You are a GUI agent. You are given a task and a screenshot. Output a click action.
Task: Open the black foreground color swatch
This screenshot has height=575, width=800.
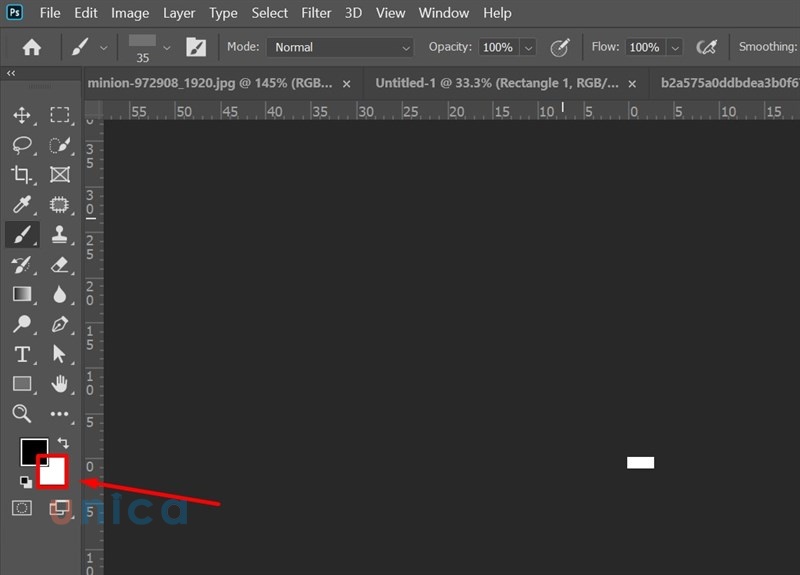click(30, 449)
